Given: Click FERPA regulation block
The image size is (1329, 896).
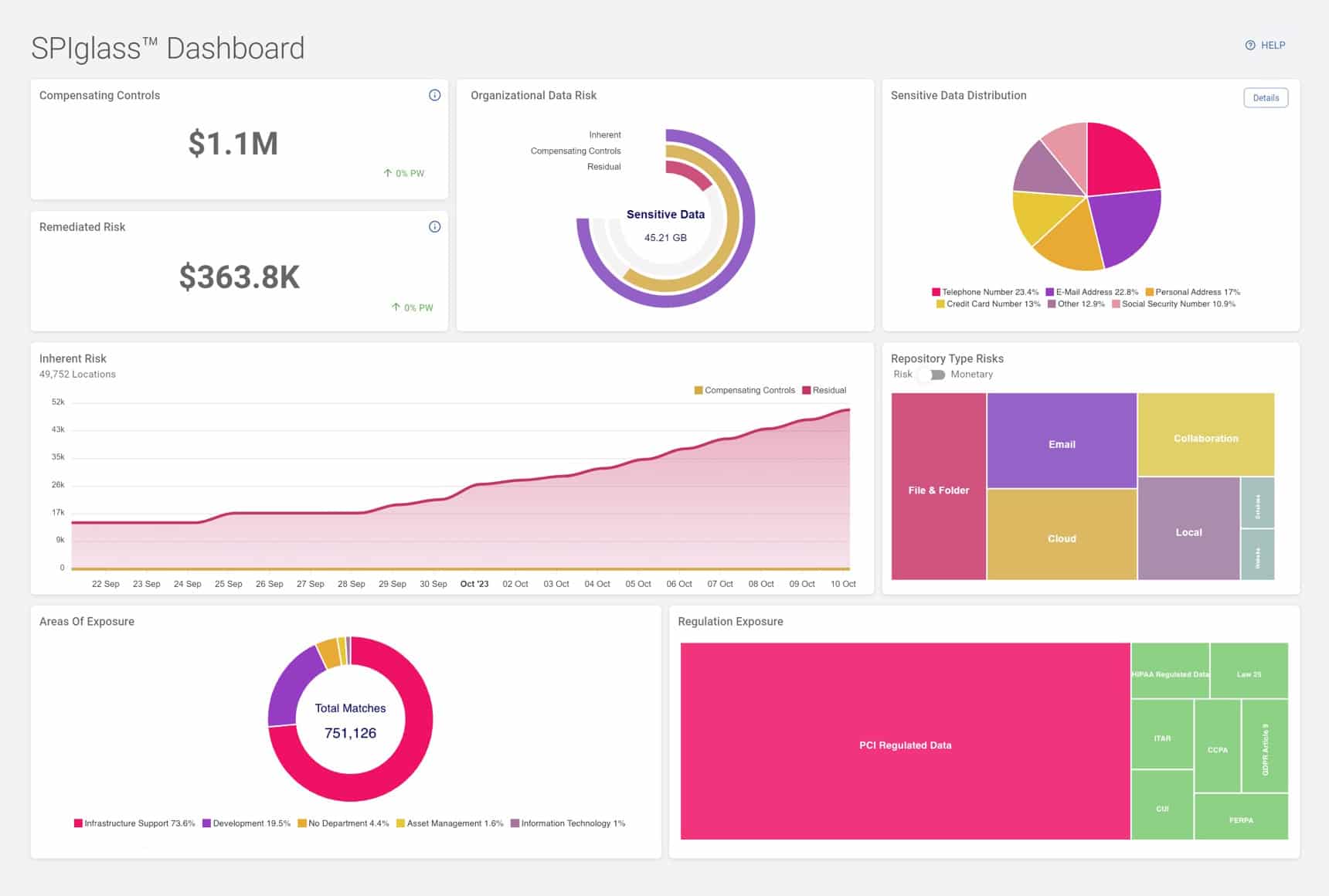Looking at the screenshot, I should pyautogui.click(x=1241, y=816).
